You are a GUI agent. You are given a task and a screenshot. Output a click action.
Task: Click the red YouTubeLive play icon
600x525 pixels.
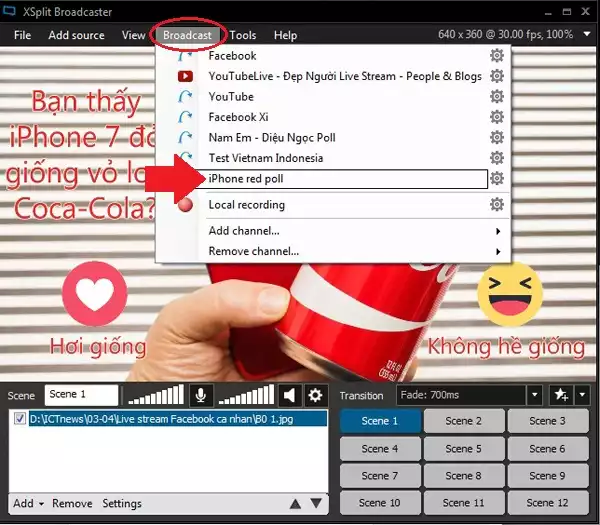pyautogui.click(x=185, y=76)
